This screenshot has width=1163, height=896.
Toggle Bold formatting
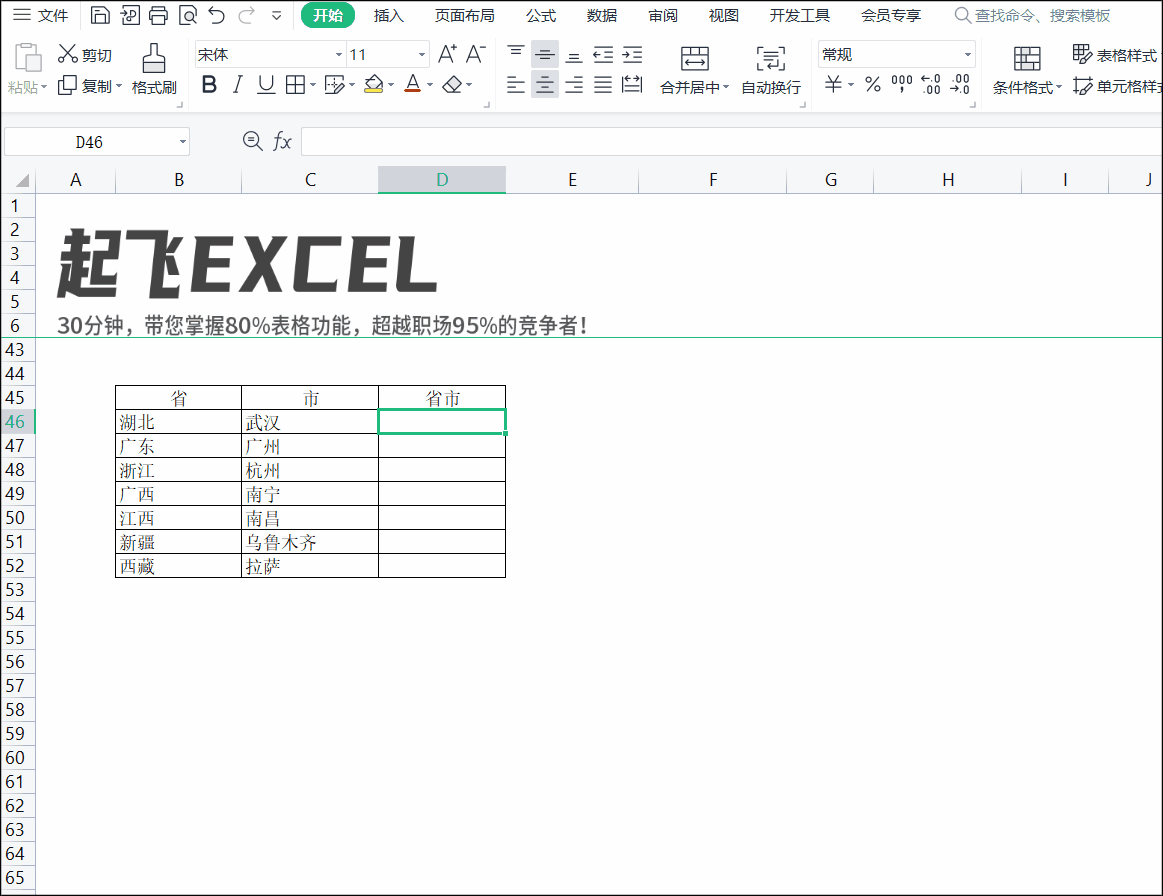point(209,85)
